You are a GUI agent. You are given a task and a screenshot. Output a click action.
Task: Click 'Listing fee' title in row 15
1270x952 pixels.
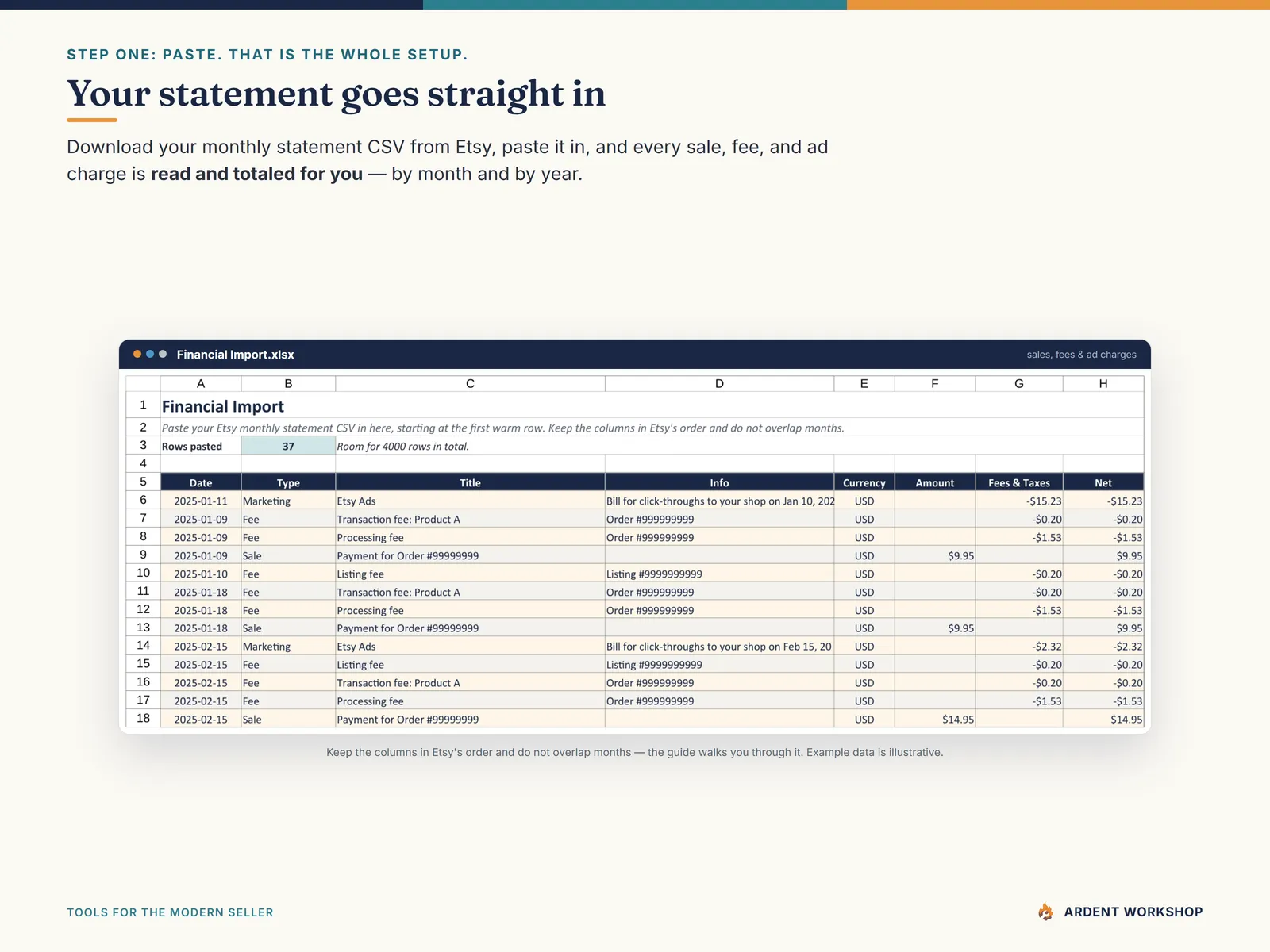470,664
